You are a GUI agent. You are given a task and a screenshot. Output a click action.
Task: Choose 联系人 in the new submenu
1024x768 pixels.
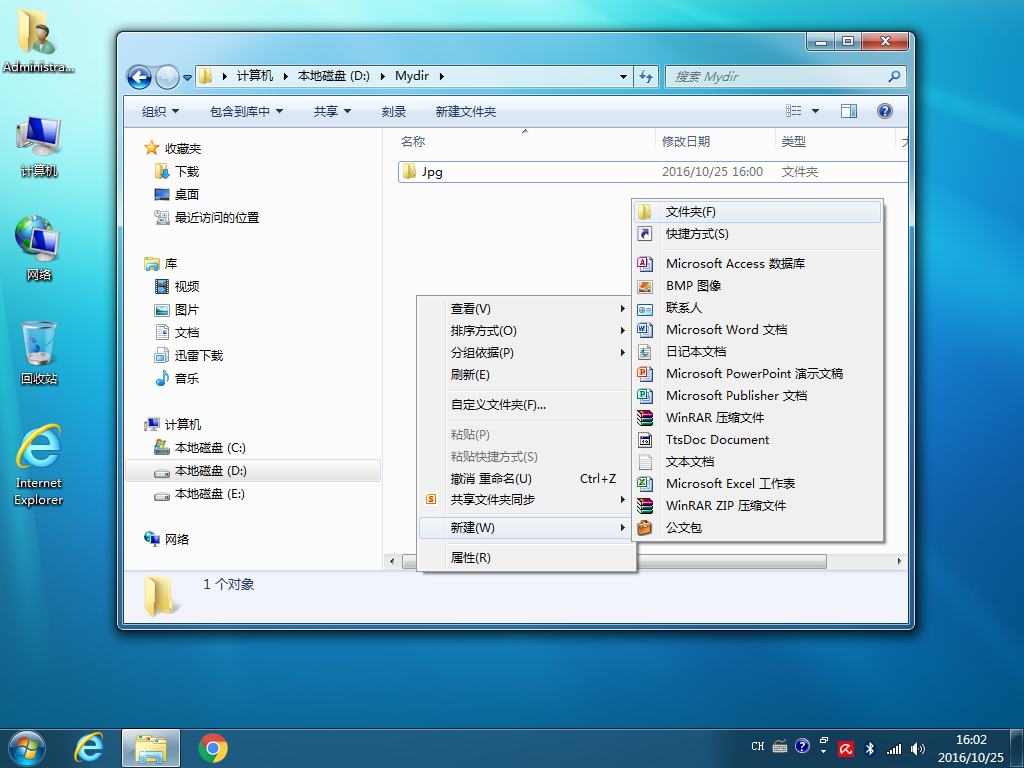coord(758,308)
